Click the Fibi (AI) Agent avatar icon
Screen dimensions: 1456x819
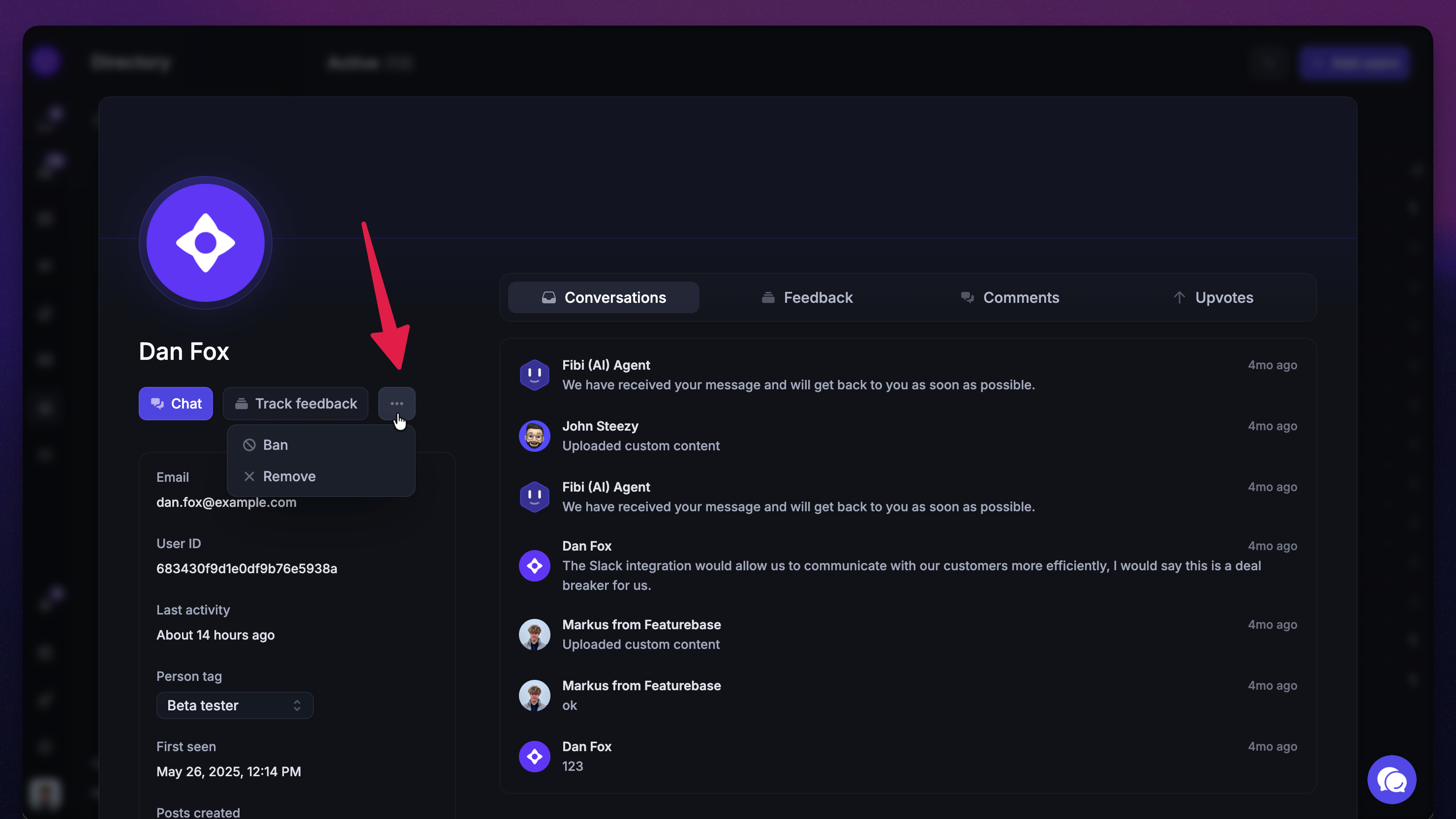pos(534,375)
